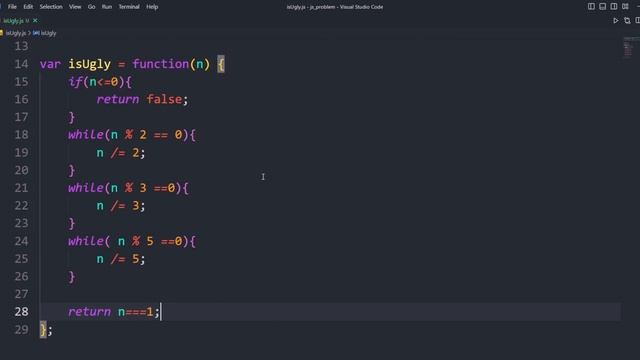Click the 'function' keyword on line 14
This screenshot has height=360, width=640.
[160, 64]
